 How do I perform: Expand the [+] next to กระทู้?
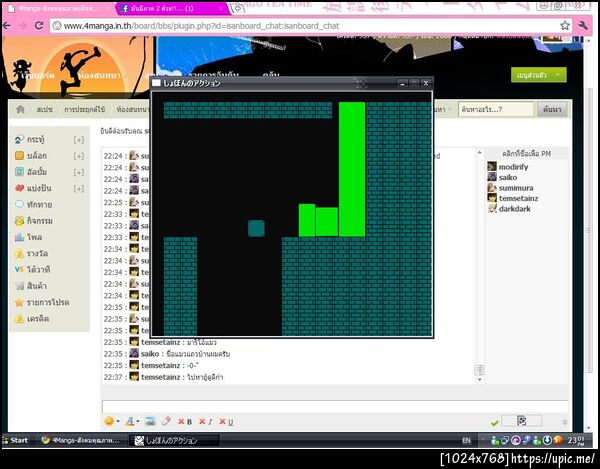[x=78, y=140]
